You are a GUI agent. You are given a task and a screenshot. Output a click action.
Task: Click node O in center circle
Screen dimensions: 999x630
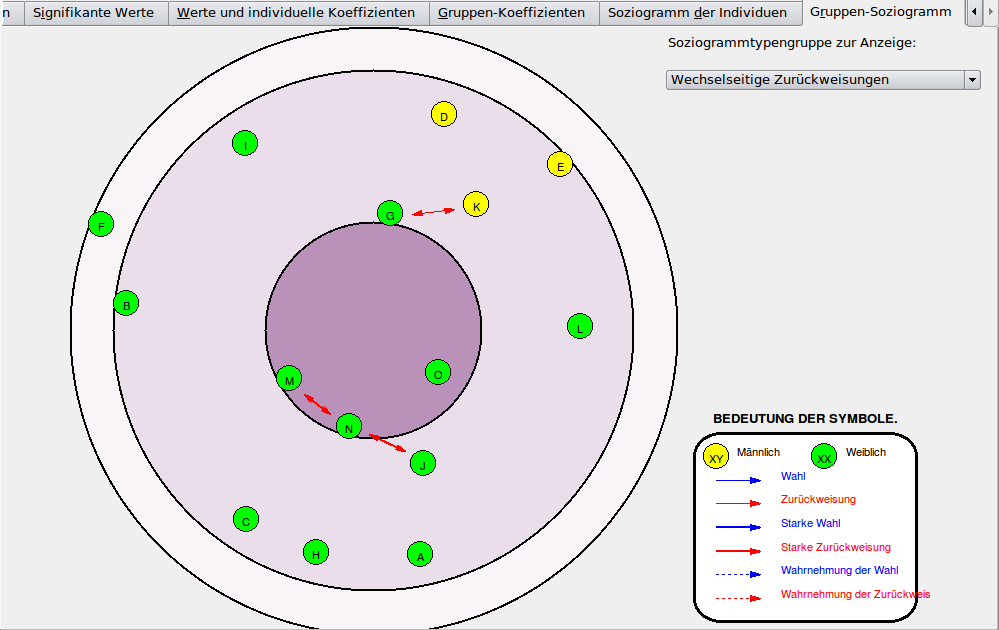(437, 373)
